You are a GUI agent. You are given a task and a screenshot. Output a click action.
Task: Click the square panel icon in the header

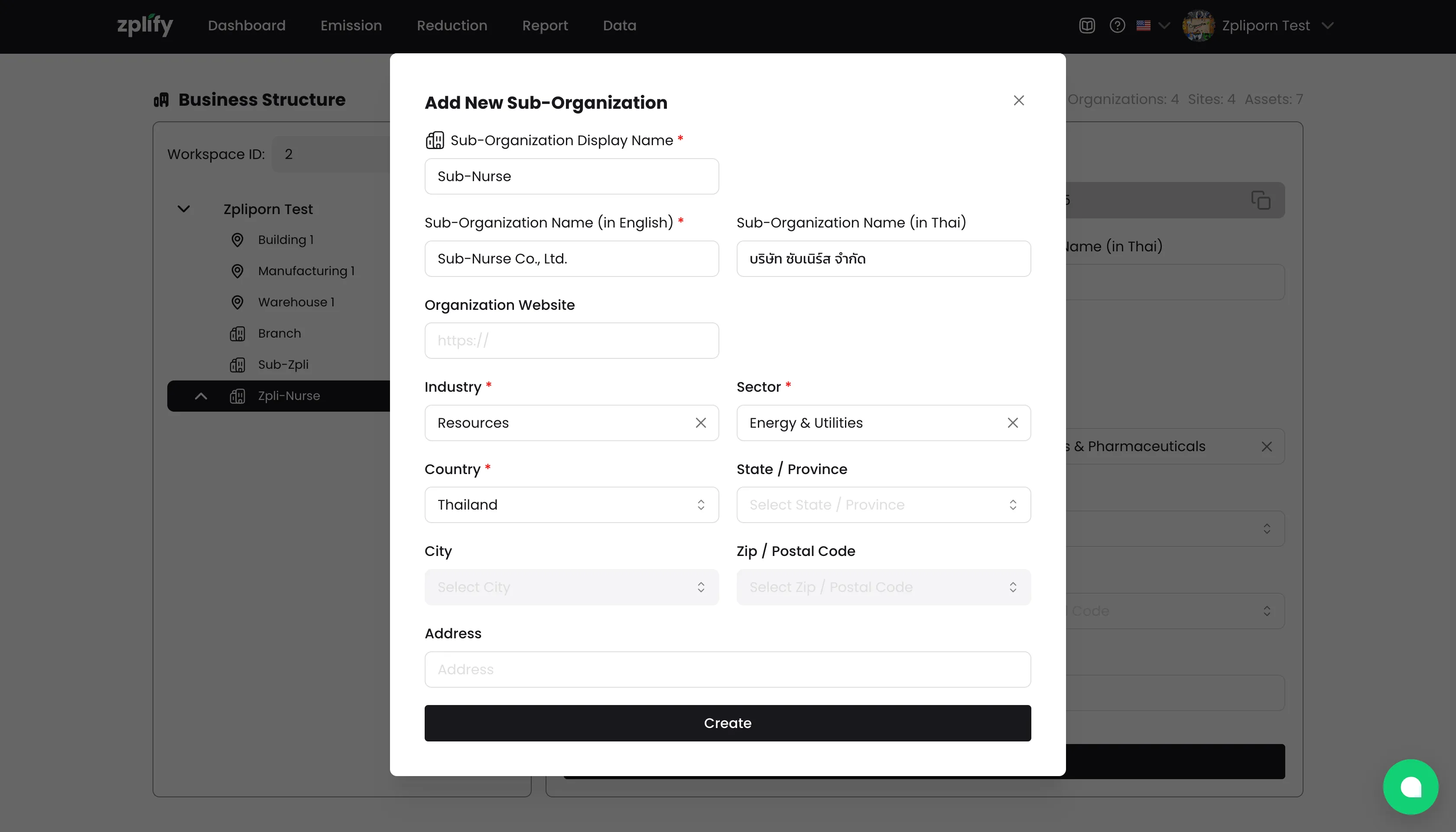point(1087,26)
